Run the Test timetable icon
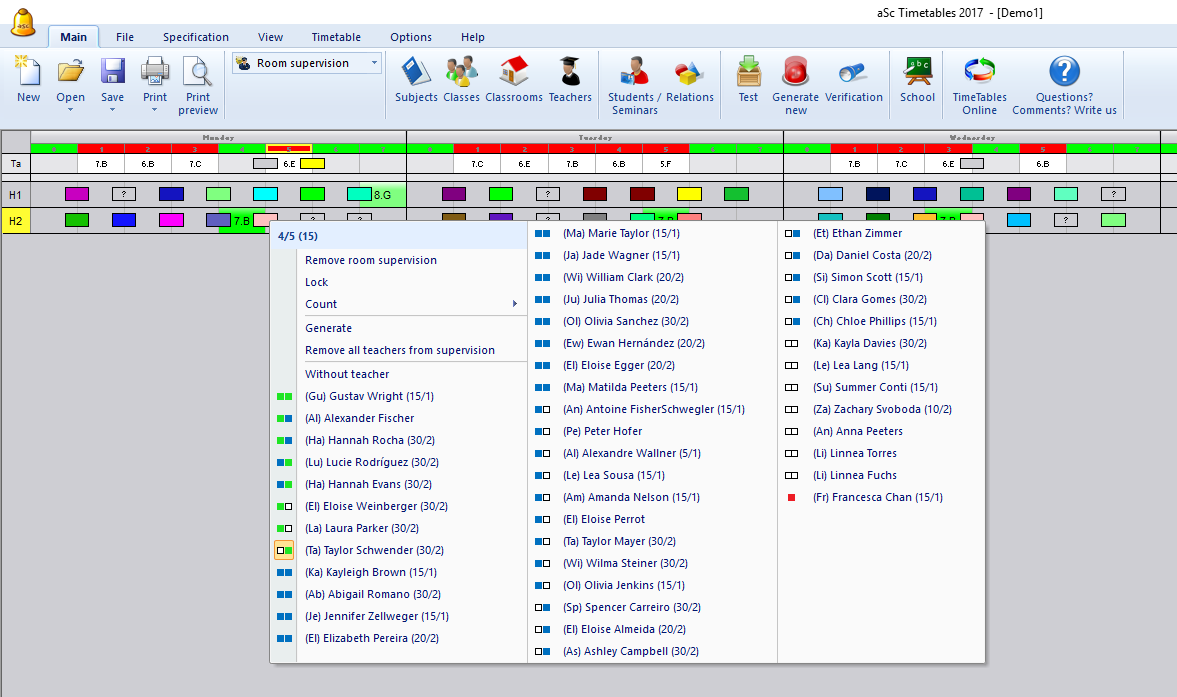 point(748,73)
